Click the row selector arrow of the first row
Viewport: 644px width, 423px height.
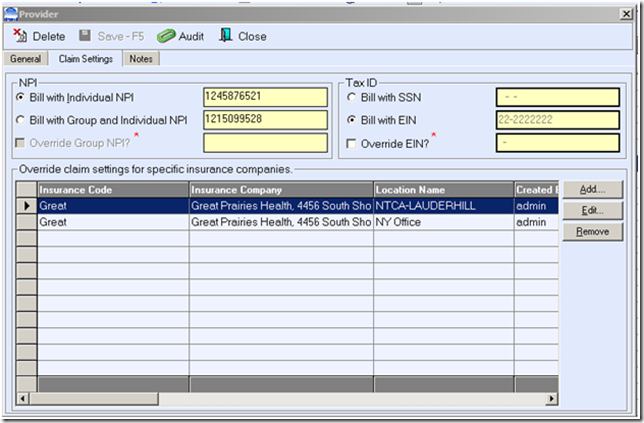click(27, 206)
